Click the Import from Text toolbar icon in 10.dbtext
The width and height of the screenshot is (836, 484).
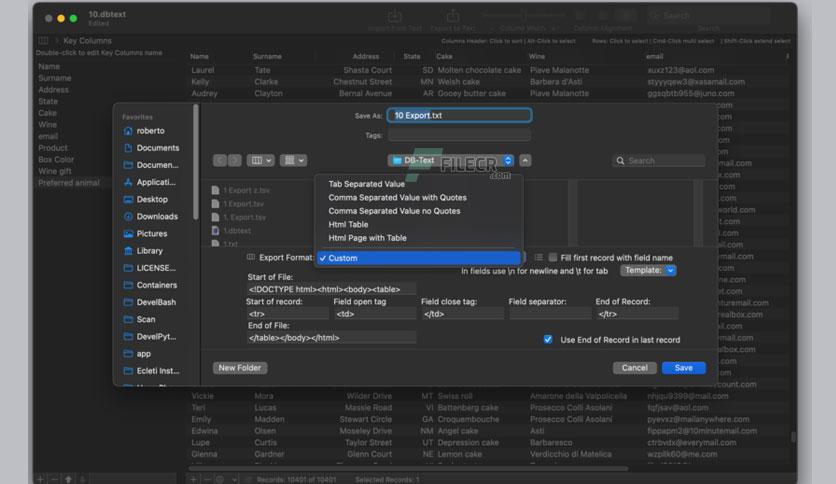pos(395,17)
